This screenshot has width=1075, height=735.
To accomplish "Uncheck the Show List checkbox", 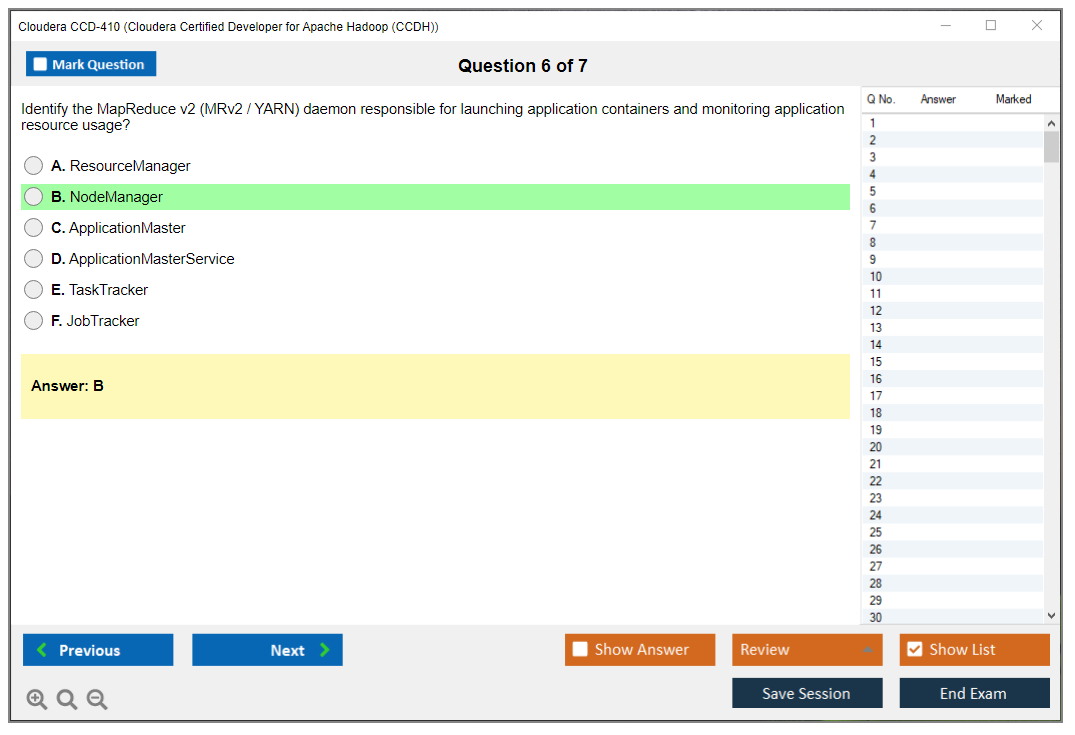I will click(914, 650).
